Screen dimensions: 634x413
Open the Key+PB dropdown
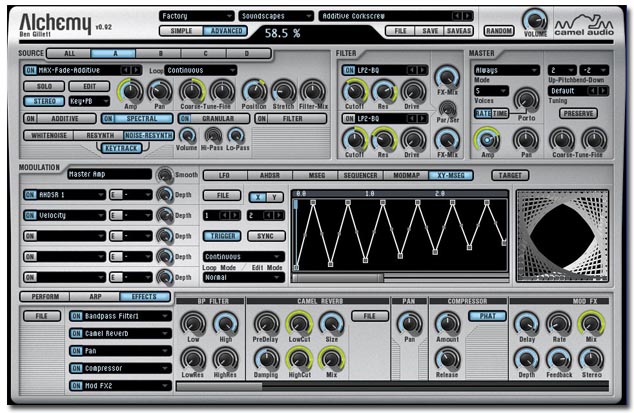[89, 101]
